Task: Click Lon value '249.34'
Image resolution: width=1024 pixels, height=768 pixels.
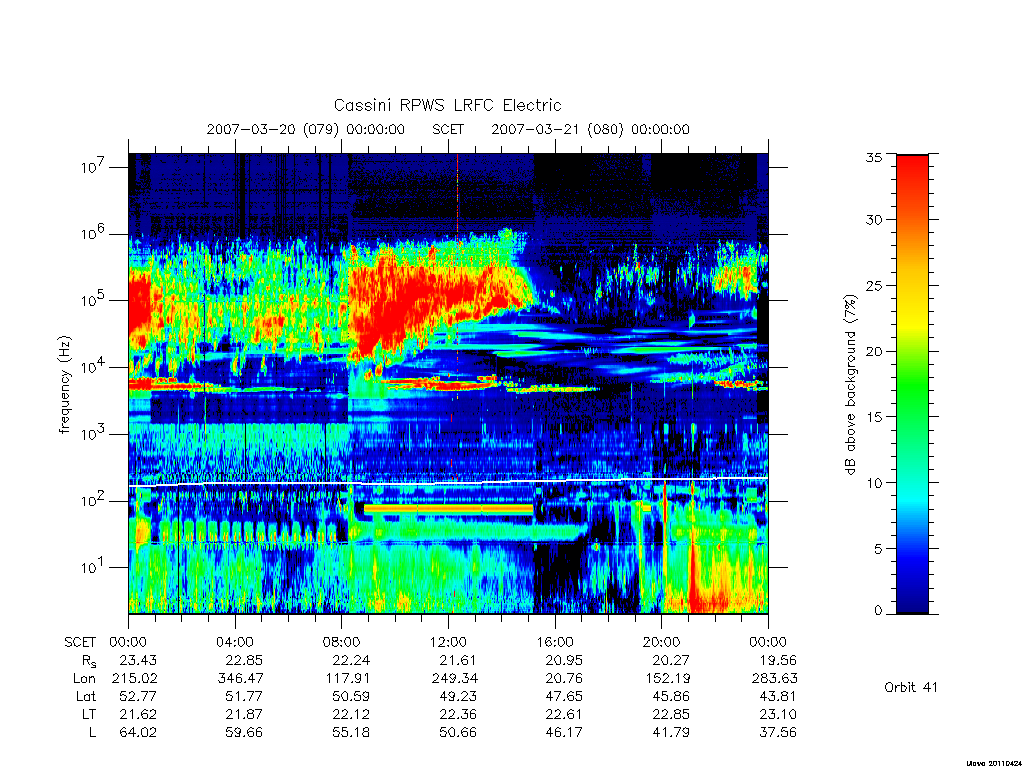Action: (455, 679)
